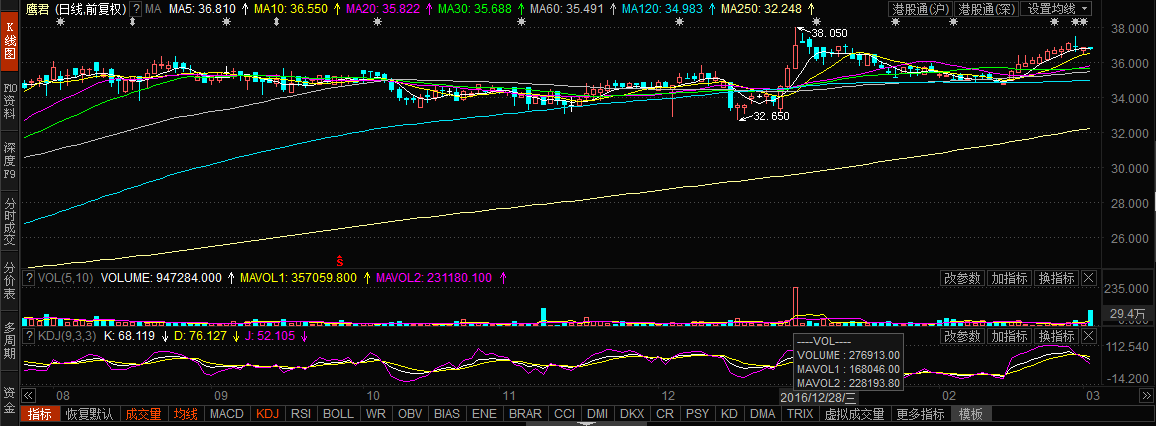Click 改参数 in KDJ panel
This screenshot has height=426, width=1156.
(963, 336)
